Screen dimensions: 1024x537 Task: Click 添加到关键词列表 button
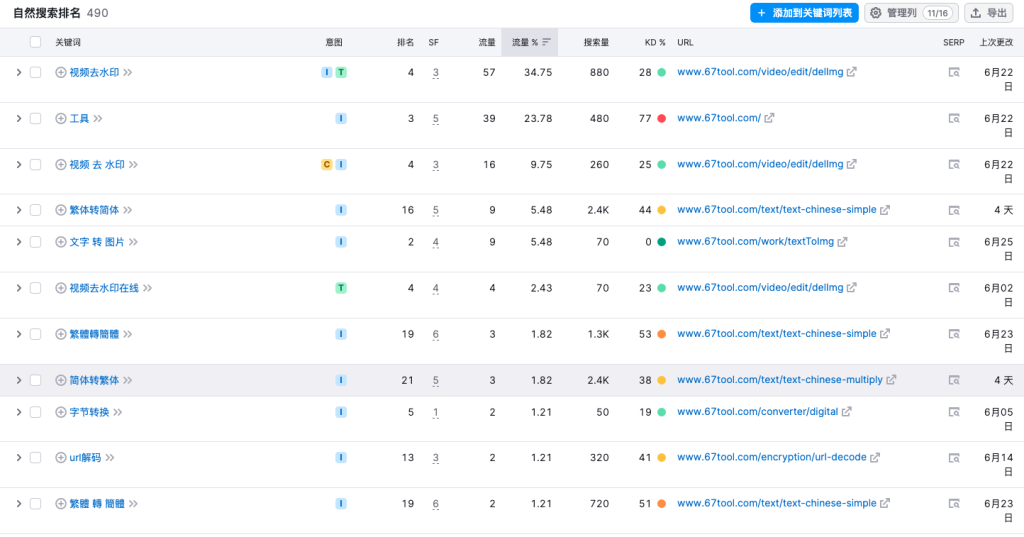click(804, 13)
